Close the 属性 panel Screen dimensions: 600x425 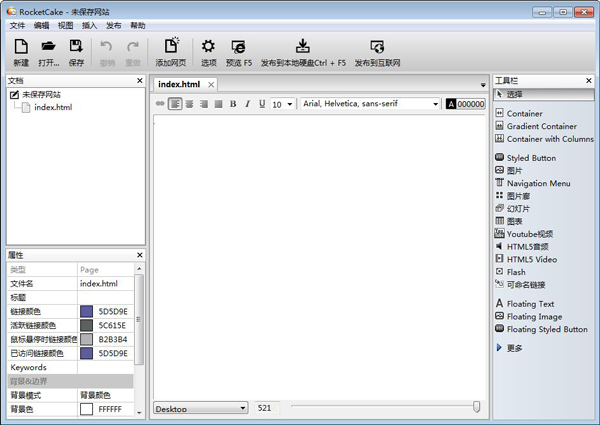(x=140, y=255)
